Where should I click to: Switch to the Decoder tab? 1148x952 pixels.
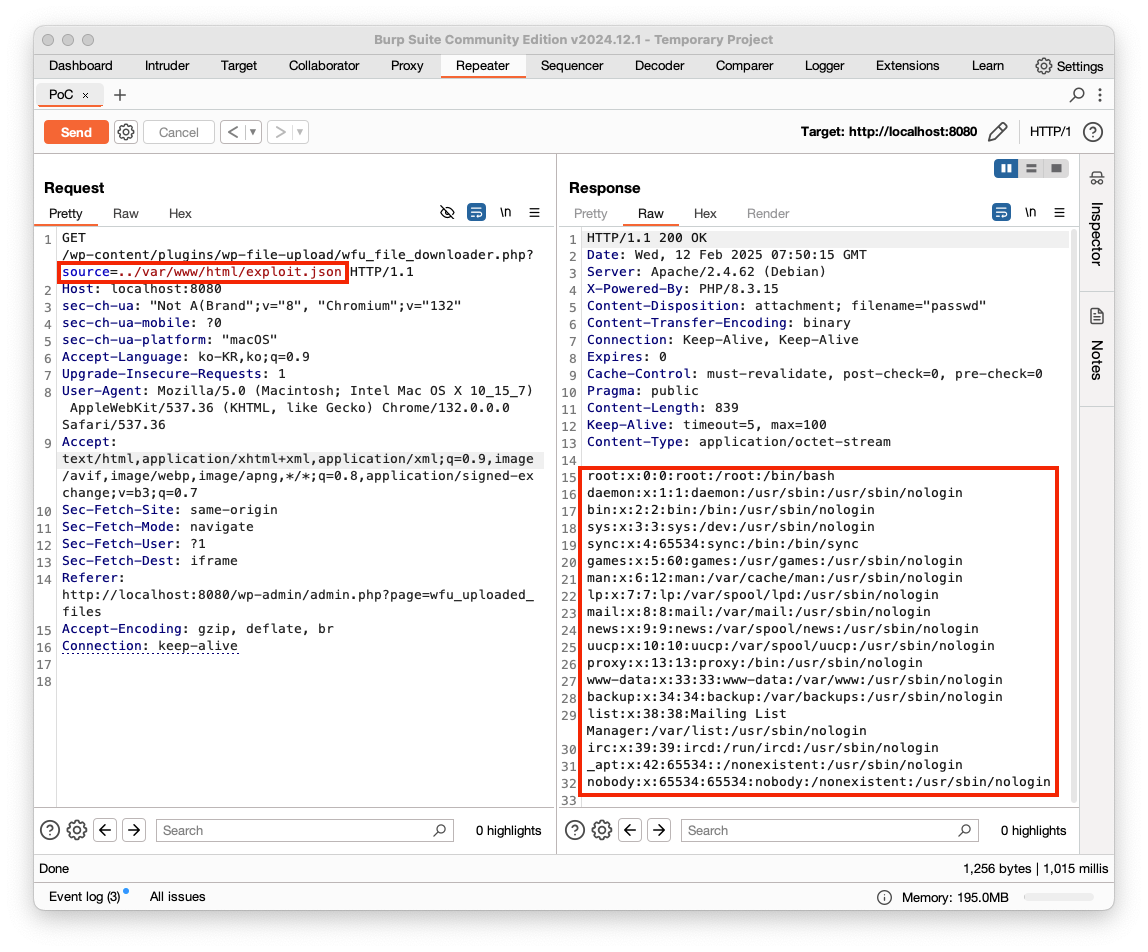659,65
